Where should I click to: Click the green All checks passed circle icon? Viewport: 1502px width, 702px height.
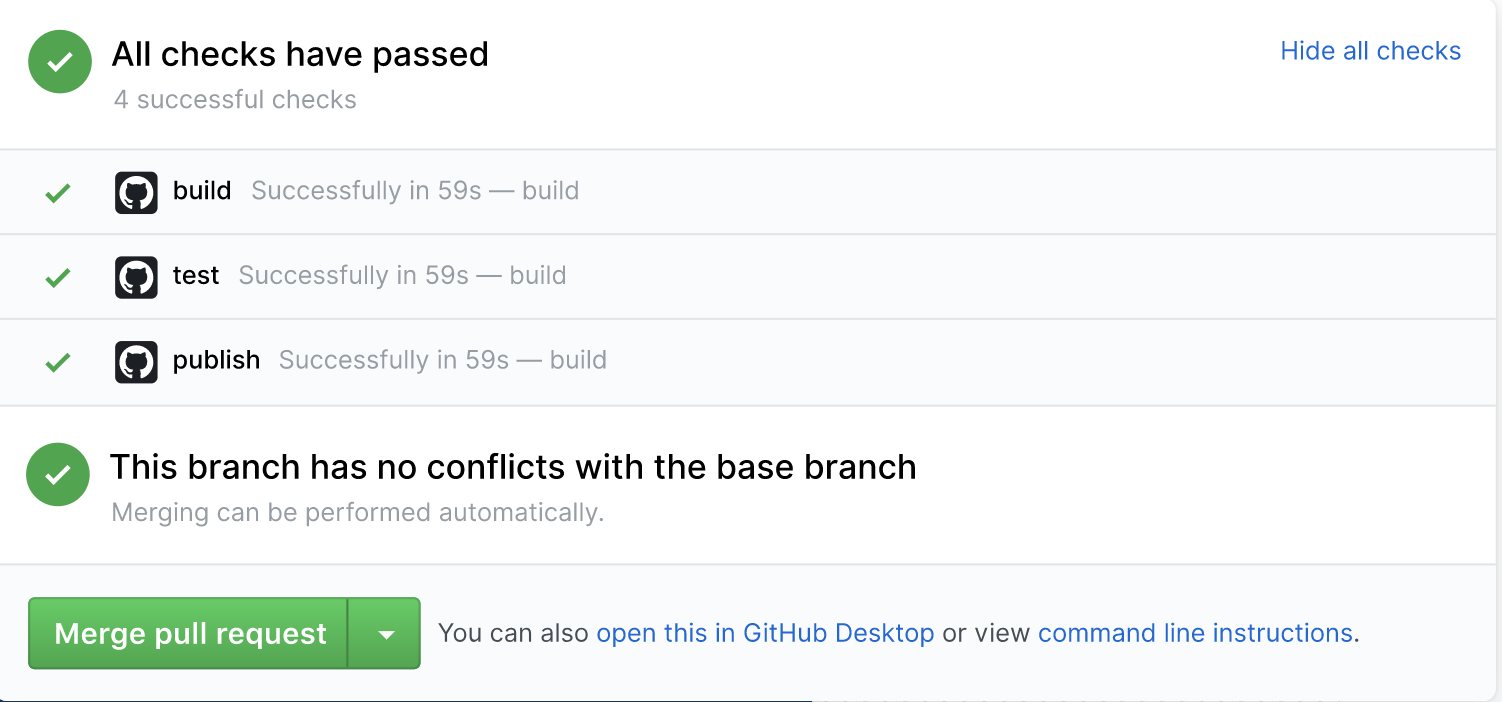(x=60, y=62)
